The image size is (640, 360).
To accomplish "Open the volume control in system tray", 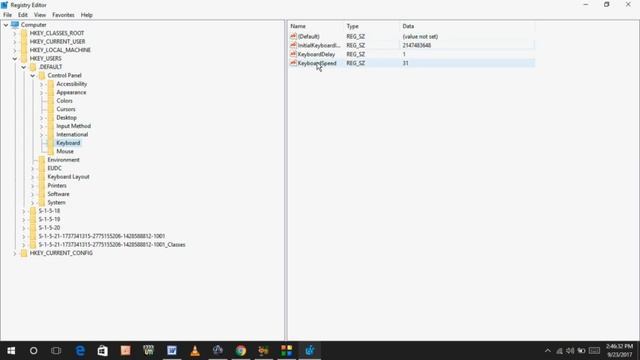I will pos(570,351).
